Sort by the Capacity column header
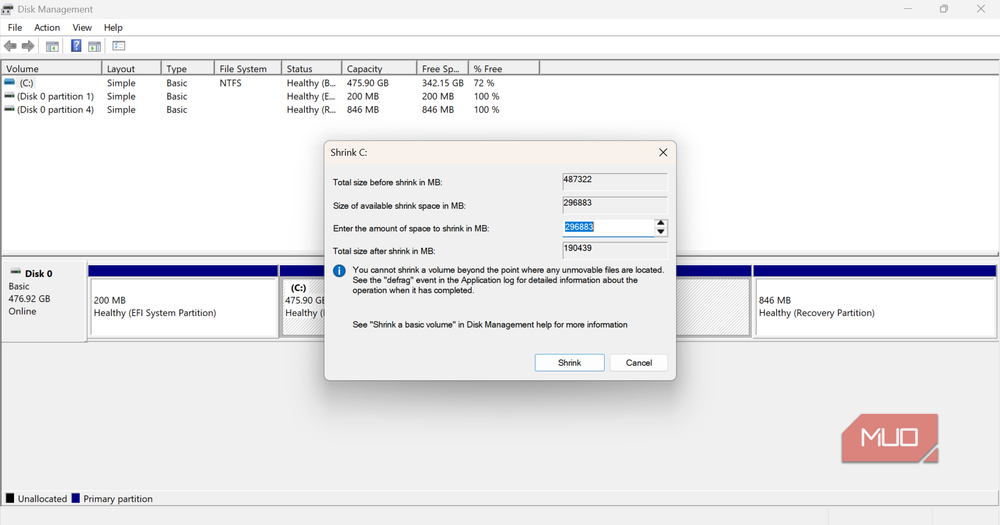Screen dimensions: 1000x525 click(379, 68)
